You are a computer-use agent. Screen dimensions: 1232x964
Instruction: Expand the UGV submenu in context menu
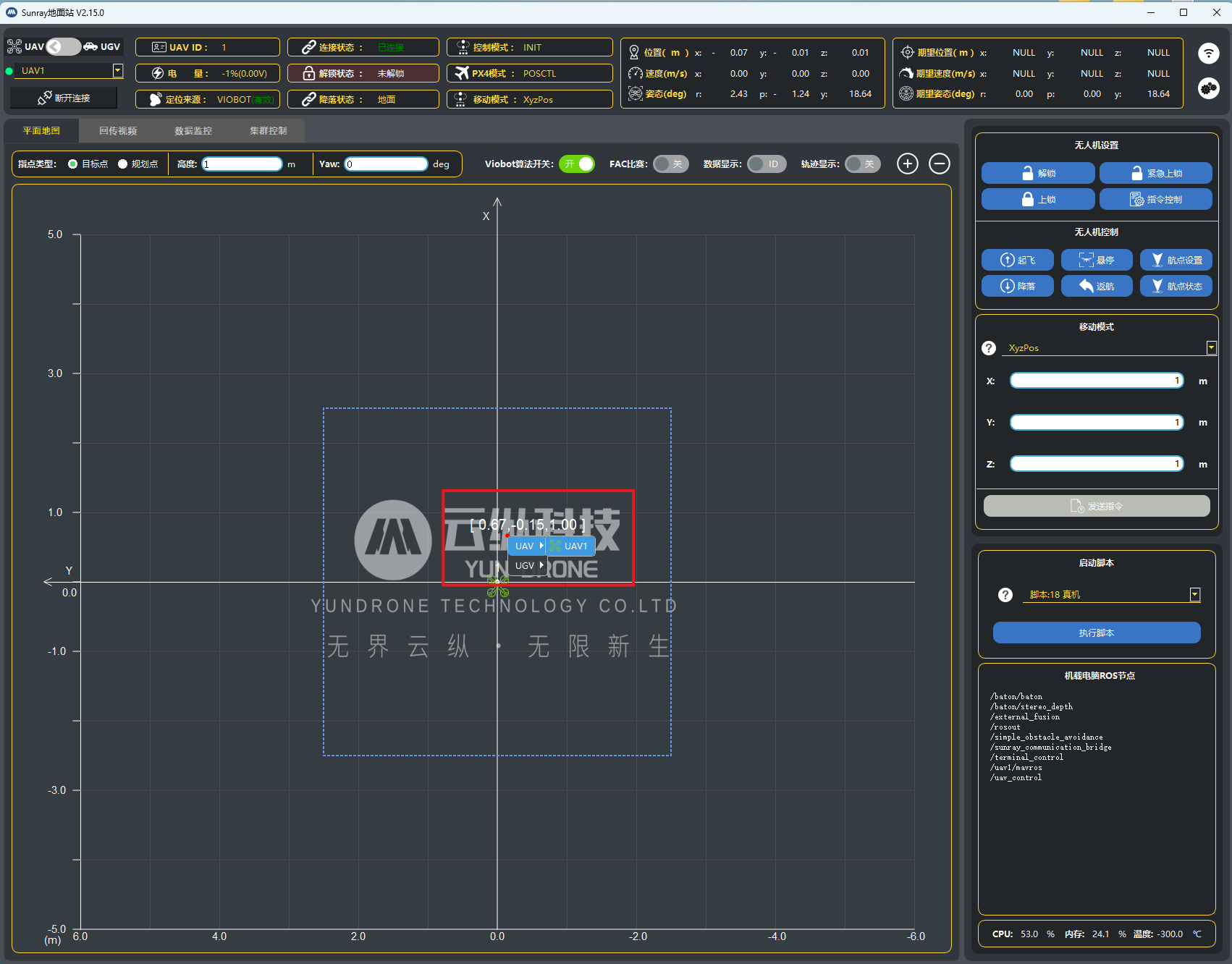coord(527,565)
